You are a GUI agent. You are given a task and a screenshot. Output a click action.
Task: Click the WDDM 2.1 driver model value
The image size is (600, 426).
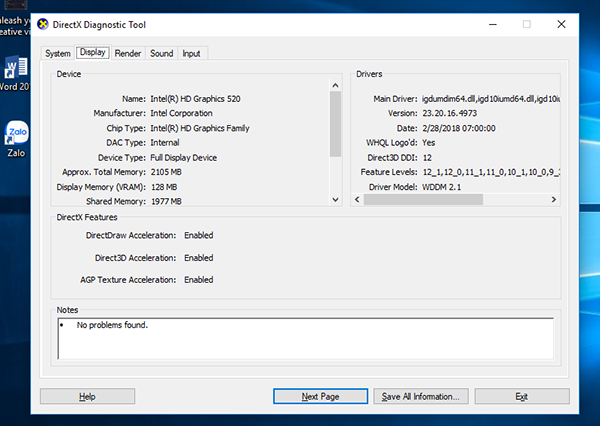(x=441, y=187)
